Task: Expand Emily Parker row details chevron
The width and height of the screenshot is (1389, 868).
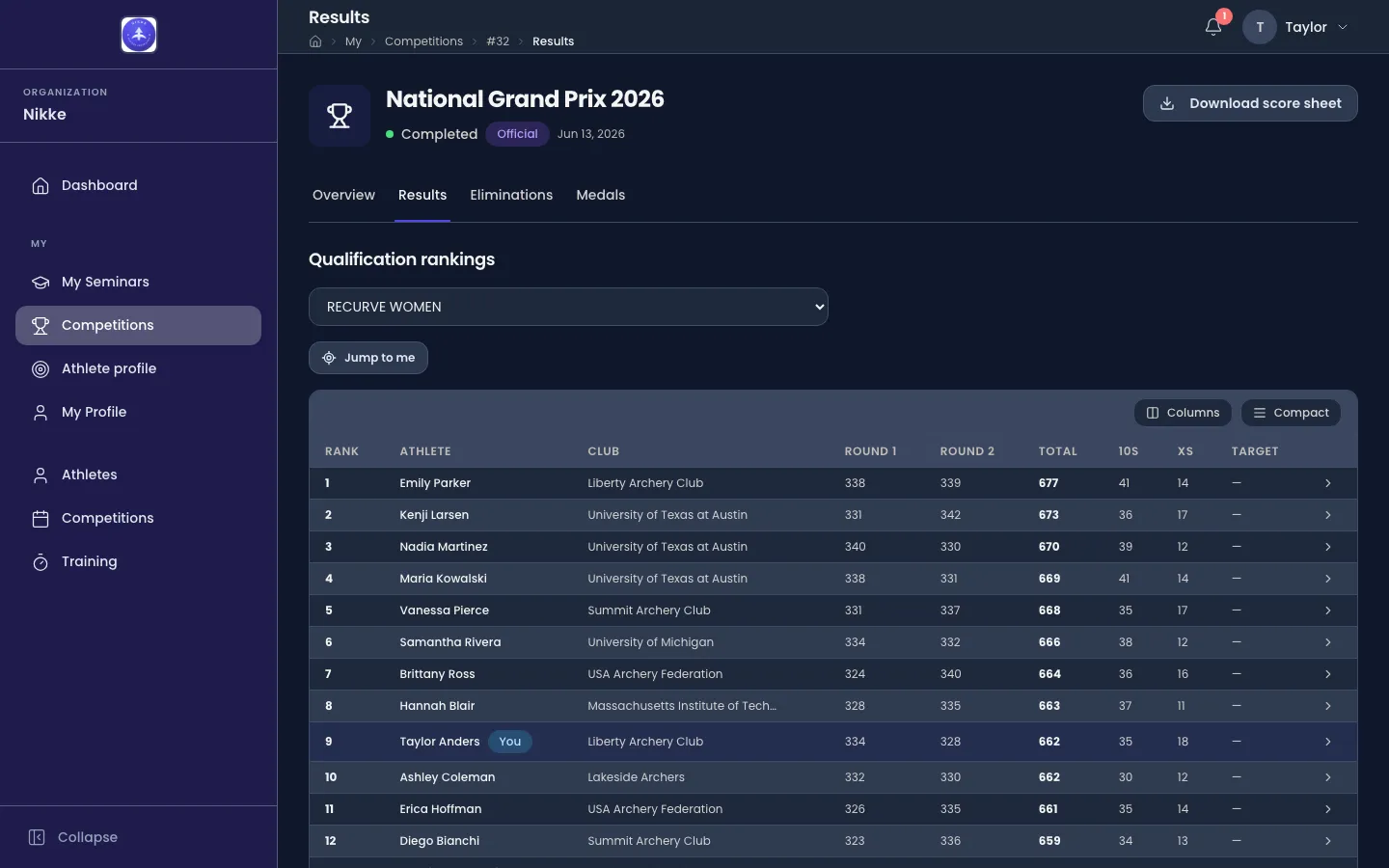Action: 1328,483
